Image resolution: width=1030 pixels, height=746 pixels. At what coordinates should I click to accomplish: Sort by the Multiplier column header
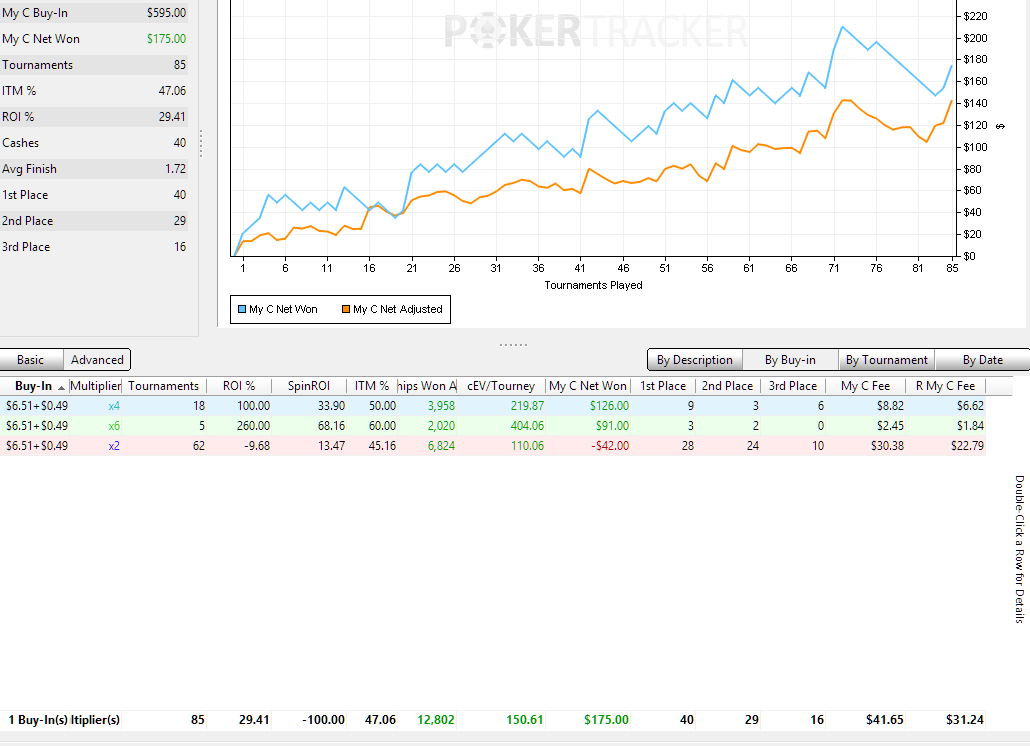(x=96, y=386)
